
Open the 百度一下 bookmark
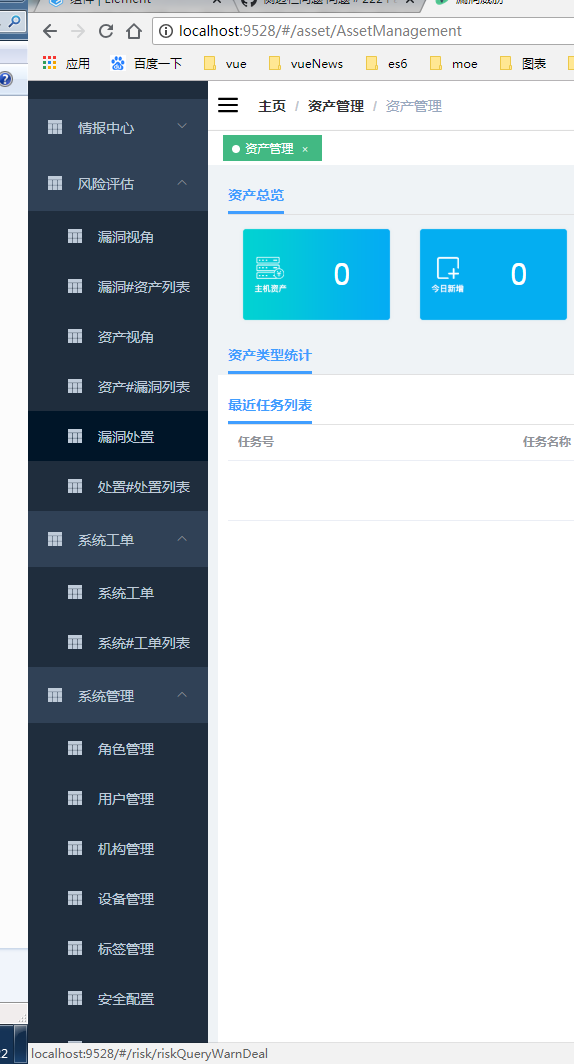pos(147,64)
